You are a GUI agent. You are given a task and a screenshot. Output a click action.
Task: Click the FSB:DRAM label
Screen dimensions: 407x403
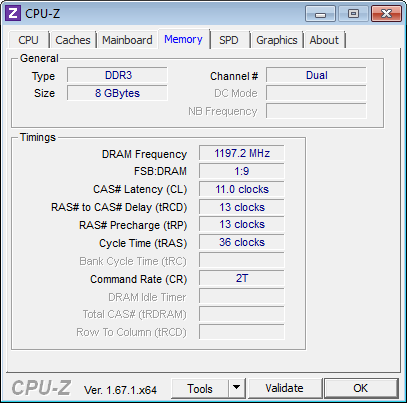tap(160, 171)
